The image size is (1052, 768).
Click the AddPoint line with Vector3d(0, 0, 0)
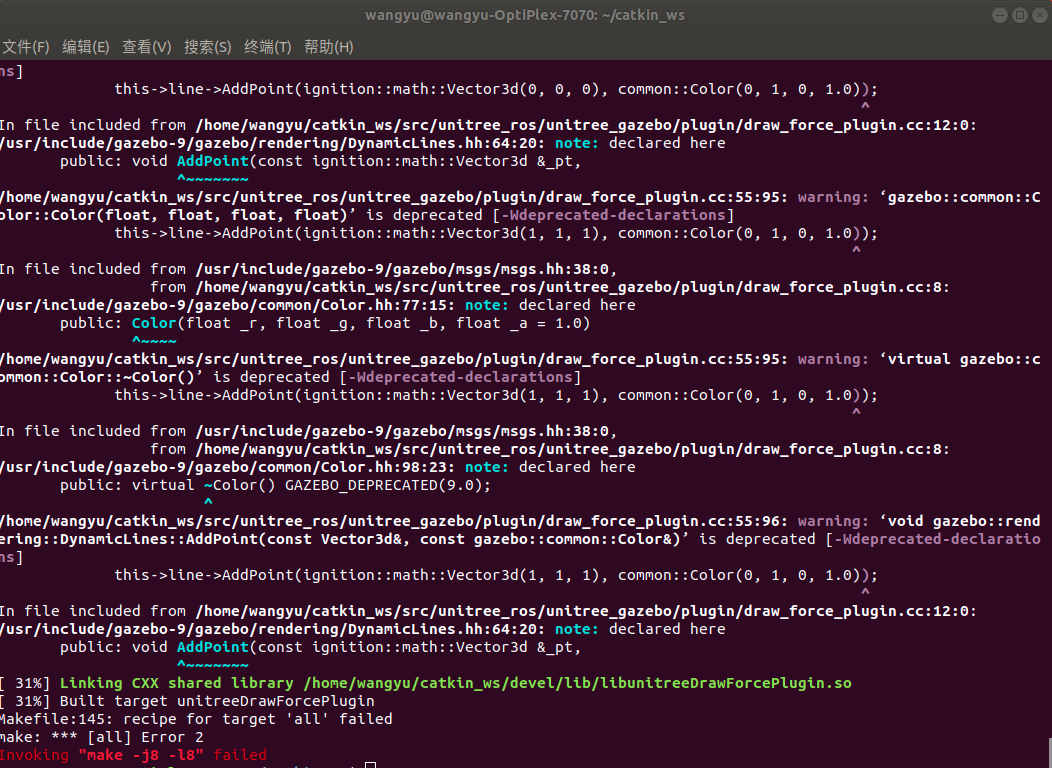(x=496, y=89)
